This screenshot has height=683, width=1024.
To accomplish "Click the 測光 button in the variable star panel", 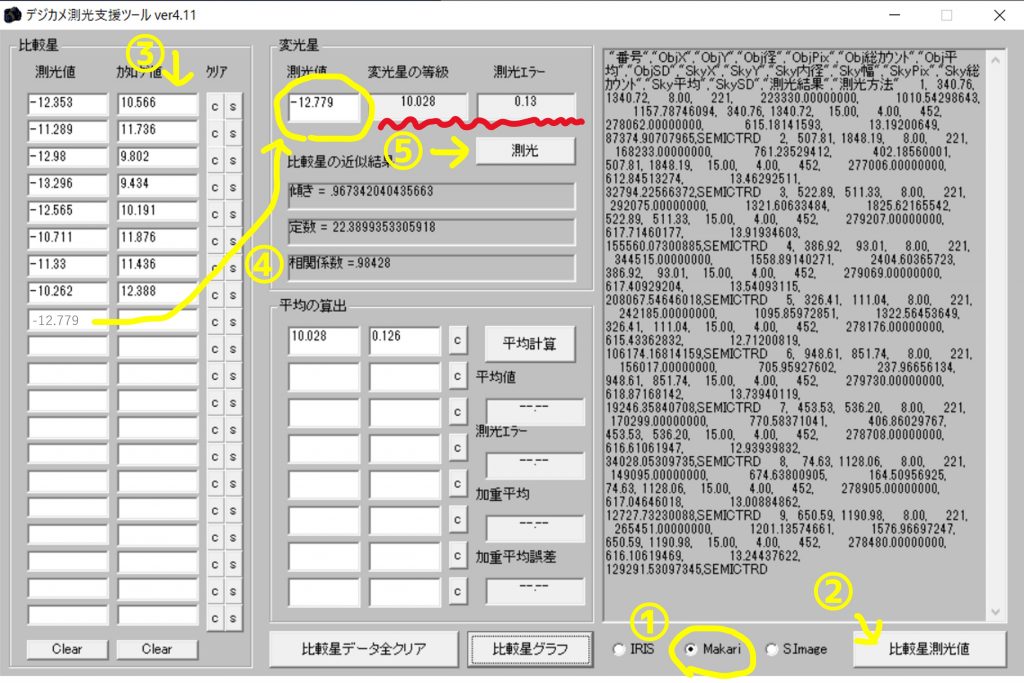I will click(x=525, y=151).
